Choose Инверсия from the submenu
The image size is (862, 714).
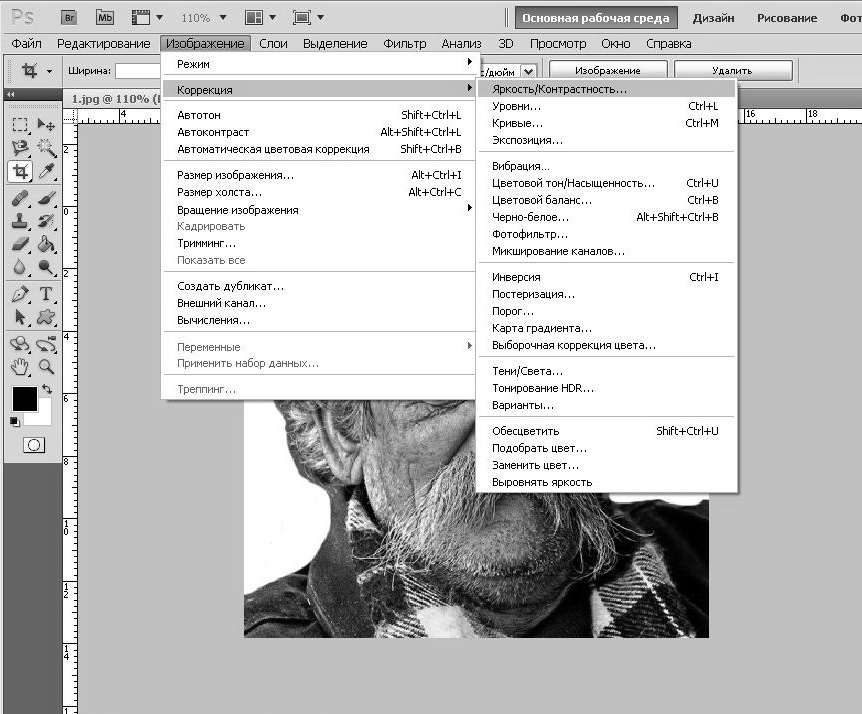(x=606, y=277)
